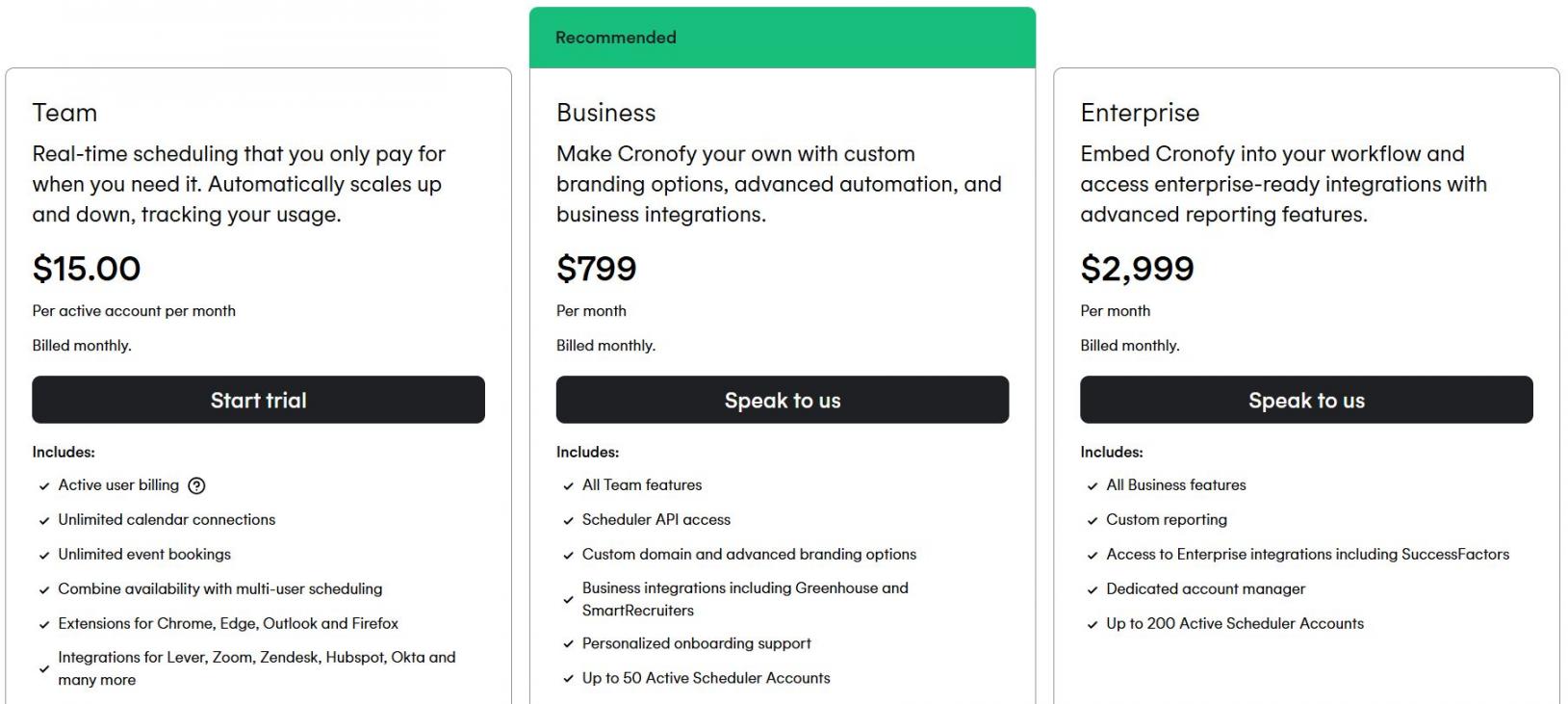The height and width of the screenshot is (704, 1568).
Task: Click the Team plan heading
Action: [x=64, y=113]
